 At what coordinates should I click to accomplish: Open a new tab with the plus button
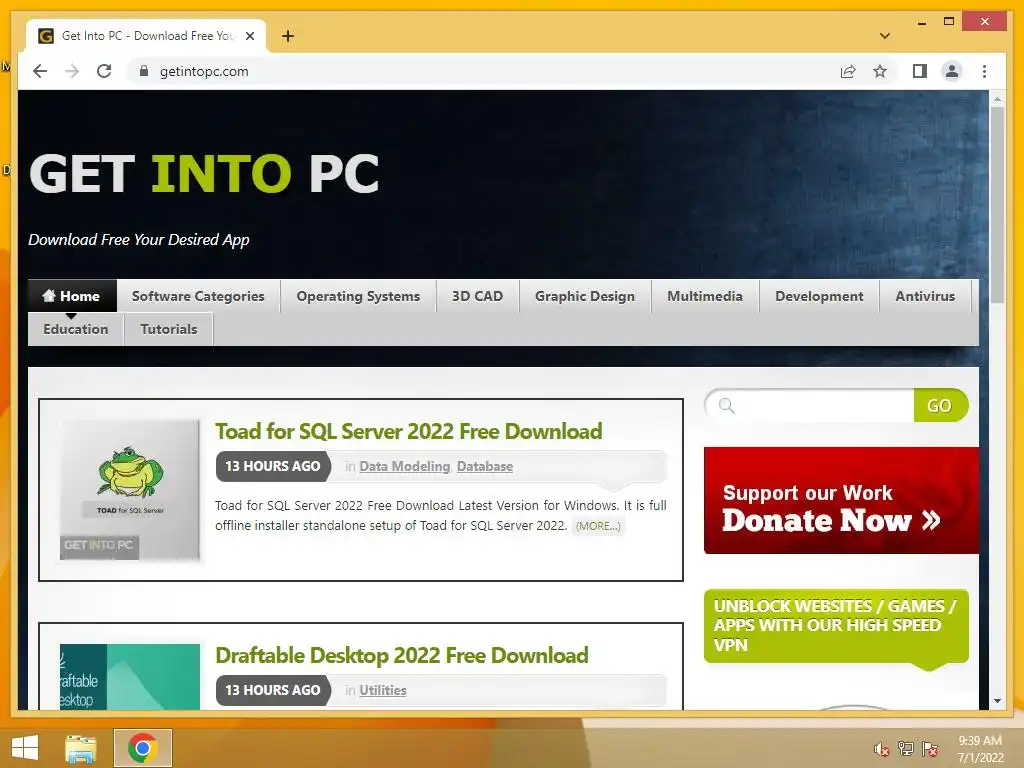pyautogui.click(x=287, y=36)
